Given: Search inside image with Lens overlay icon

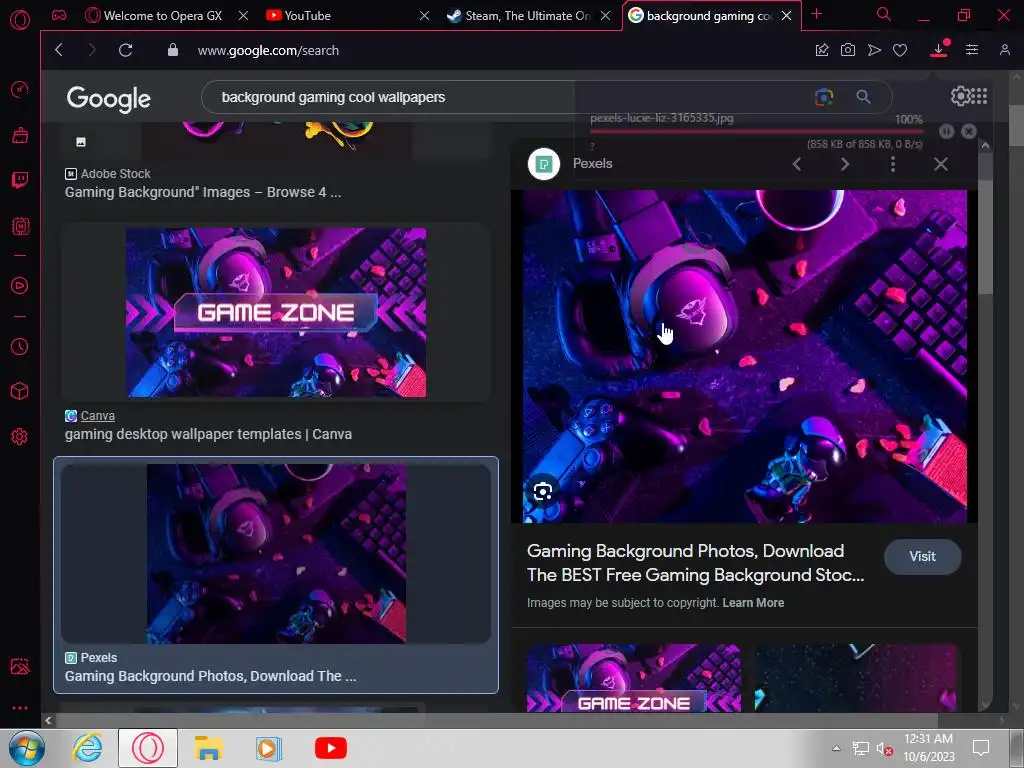Looking at the screenshot, I should coord(543,491).
